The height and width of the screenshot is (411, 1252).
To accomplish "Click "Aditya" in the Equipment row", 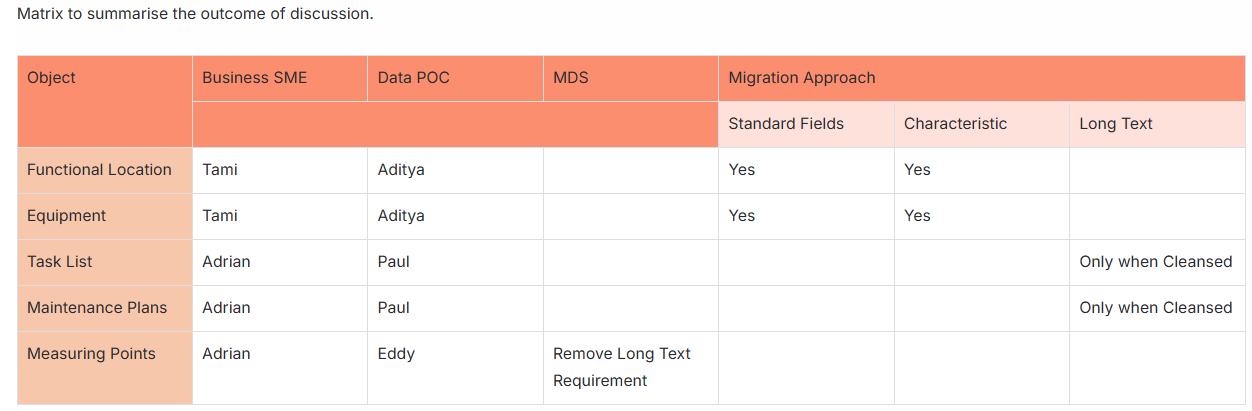I will (x=401, y=216).
